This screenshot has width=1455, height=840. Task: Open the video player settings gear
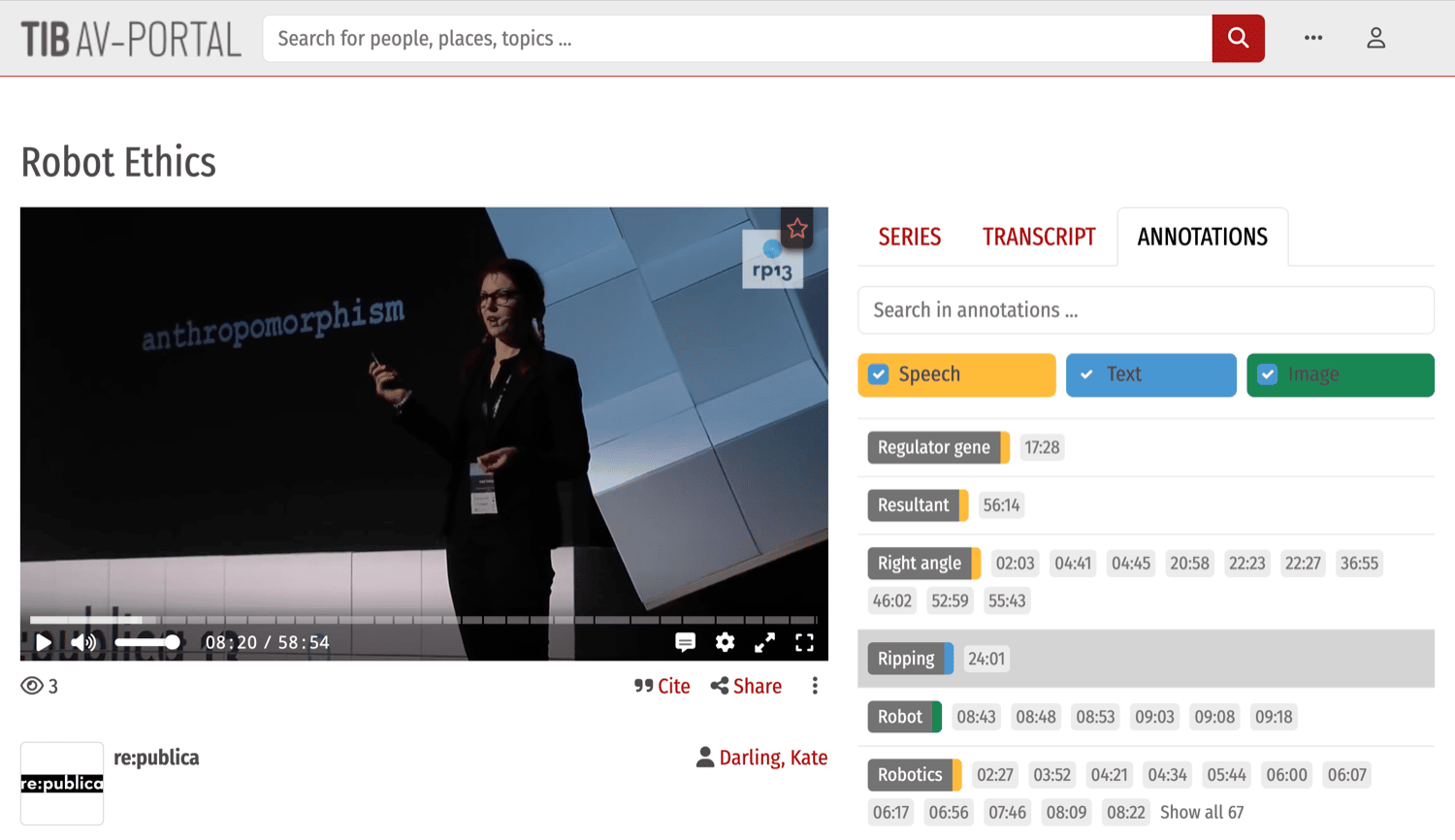pos(725,642)
